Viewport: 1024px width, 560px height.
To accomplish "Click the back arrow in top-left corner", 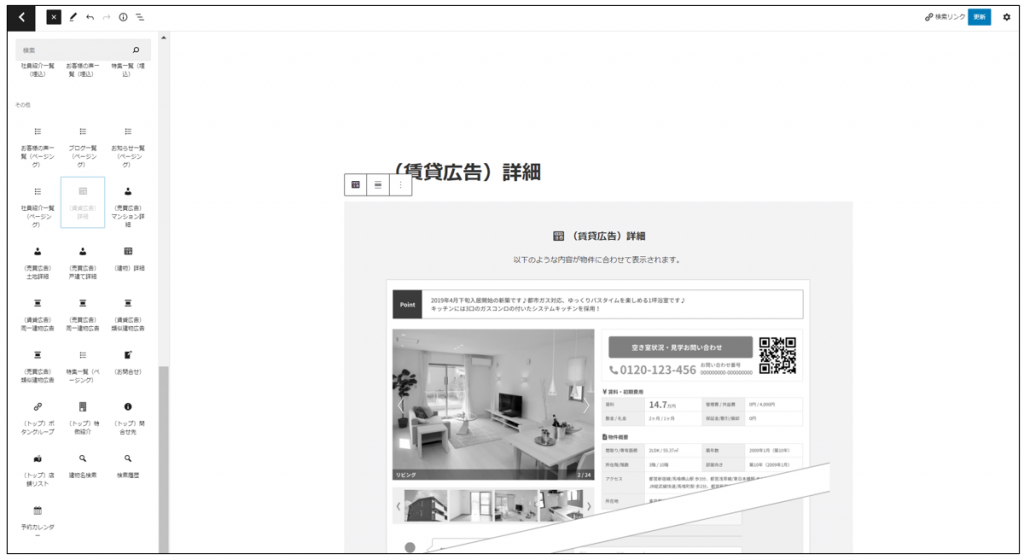I will point(23,17).
